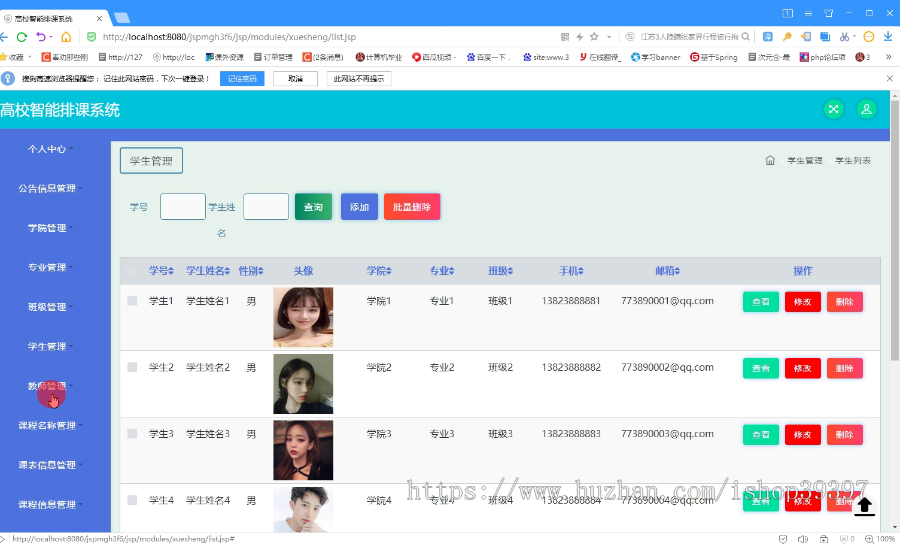Open 学生1 avatar thumbnail

(303, 317)
